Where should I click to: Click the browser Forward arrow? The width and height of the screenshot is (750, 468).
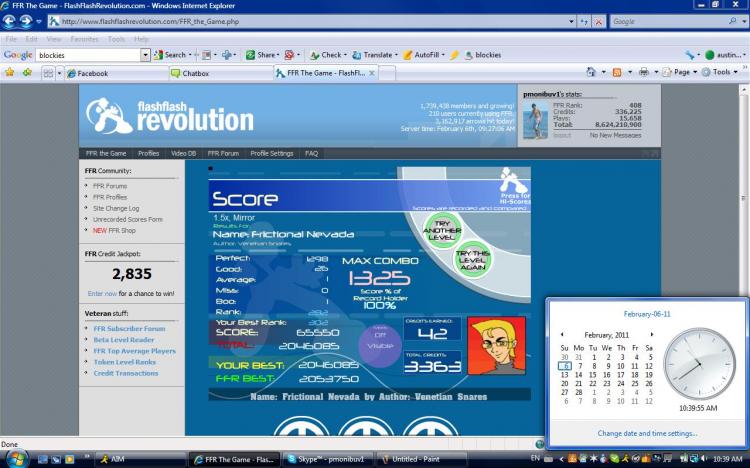tap(26, 22)
